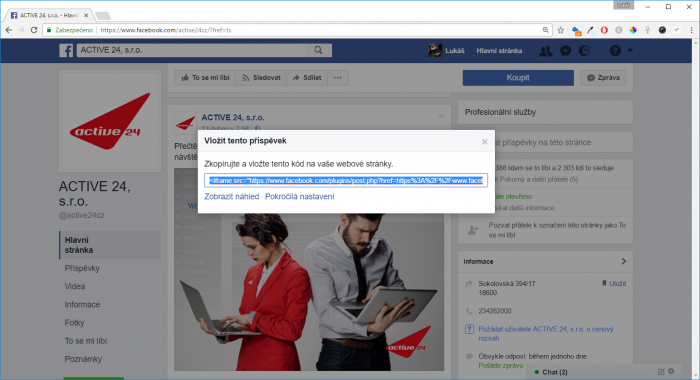Viewport: 700px width, 380px height.
Task: Open the three-dot more actions button
Action: pyautogui.click(x=338, y=78)
